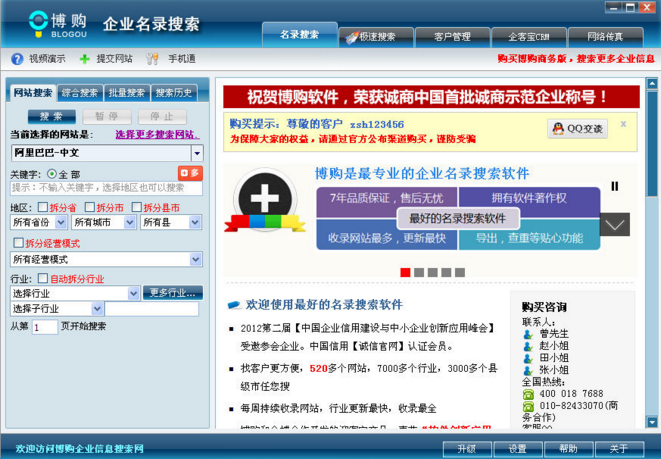Click the rocket icon on 极速搜索 tab
The height and width of the screenshot is (459, 661).
click(x=351, y=37)
